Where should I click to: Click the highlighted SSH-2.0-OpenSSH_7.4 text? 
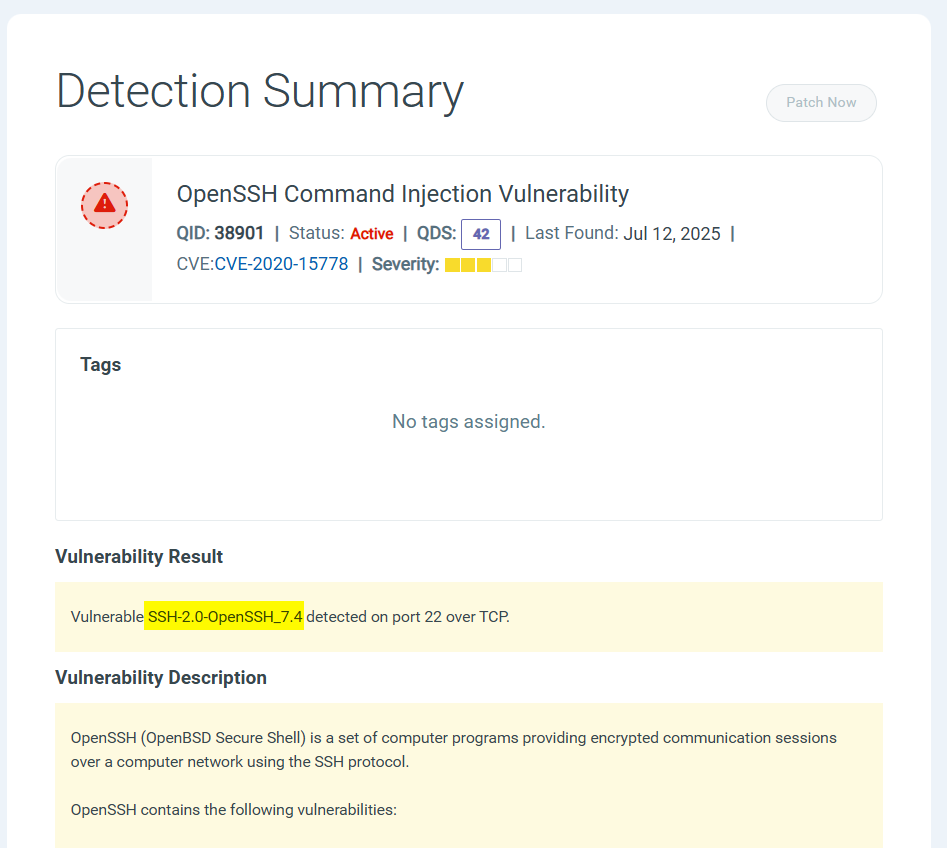tap(224, 617)
